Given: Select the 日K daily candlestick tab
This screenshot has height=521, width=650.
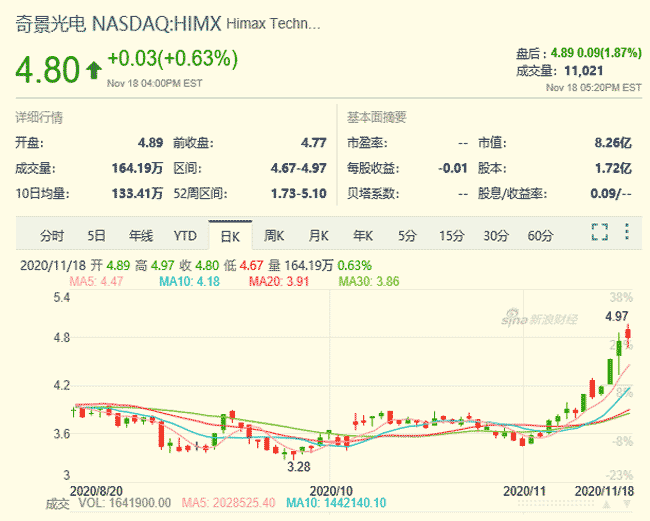Looking at the screenshot, I should click(x=230, y=236).
